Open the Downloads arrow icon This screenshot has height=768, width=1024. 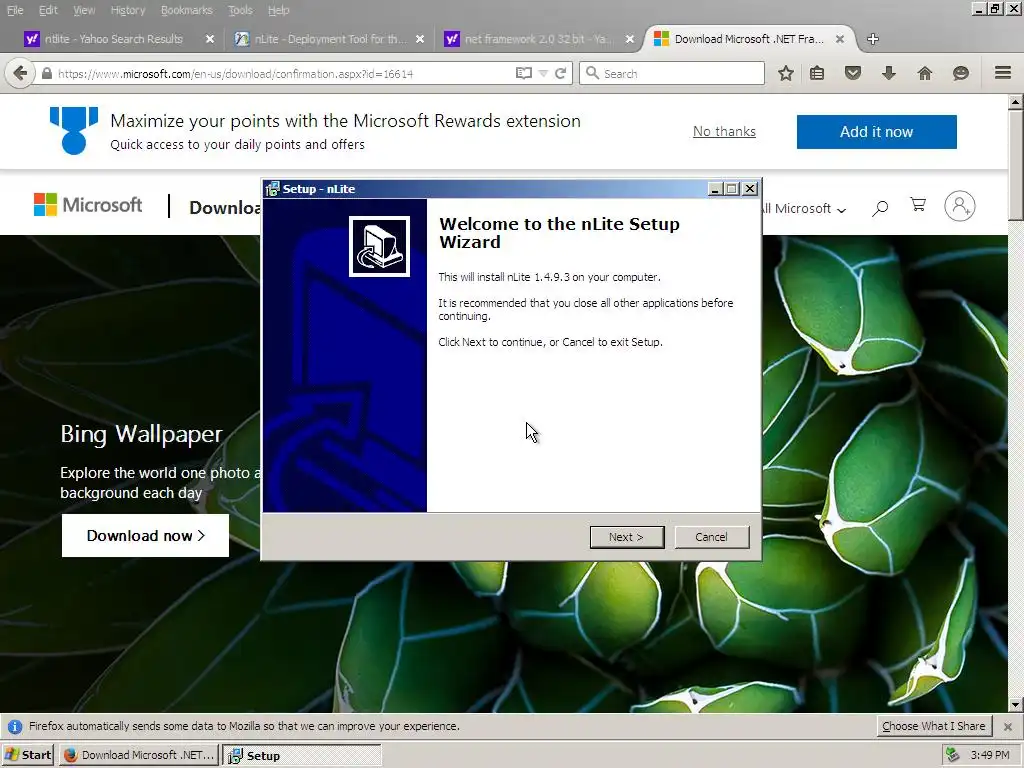click(x=889, y=73)
